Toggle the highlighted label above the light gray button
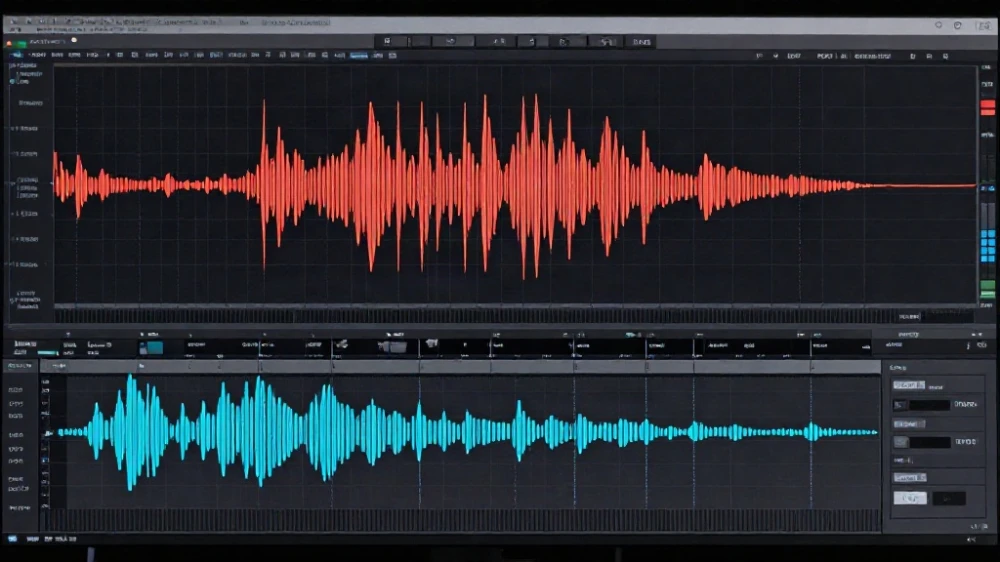1000x562 pixels. (x=910, y=477)
